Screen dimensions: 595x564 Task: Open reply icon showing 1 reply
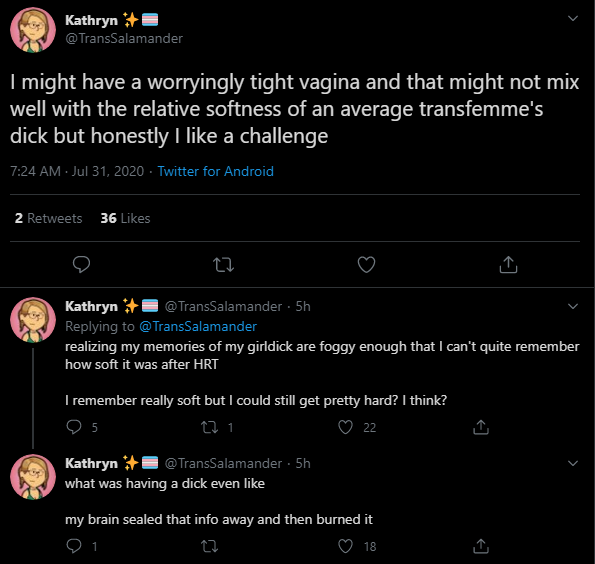click(x=74, y=546)
